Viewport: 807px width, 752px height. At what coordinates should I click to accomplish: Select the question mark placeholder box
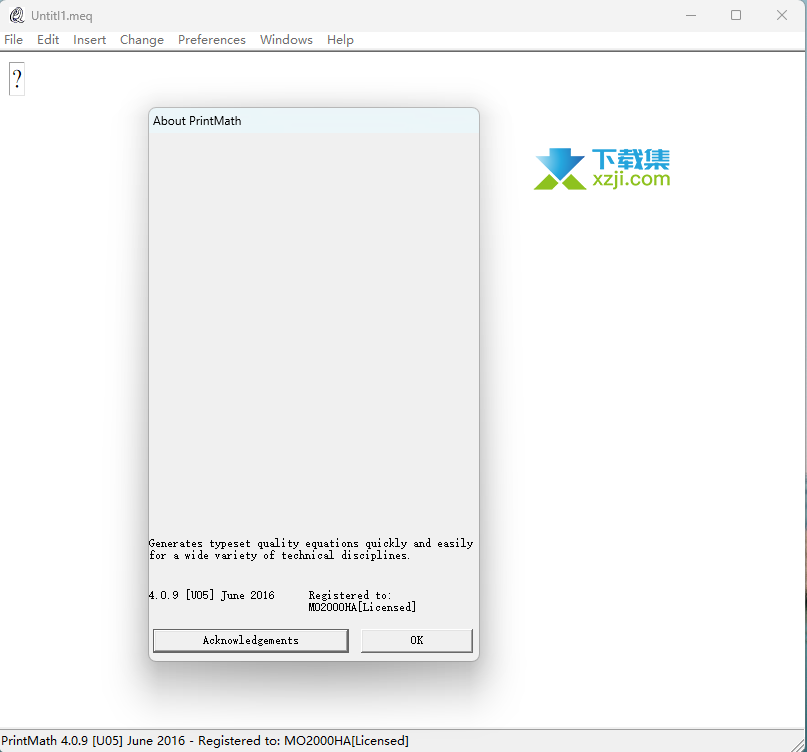pyautogui.click(x=17, y=79)
